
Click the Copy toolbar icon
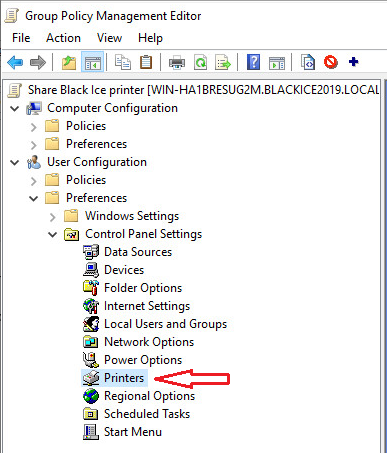123,62
